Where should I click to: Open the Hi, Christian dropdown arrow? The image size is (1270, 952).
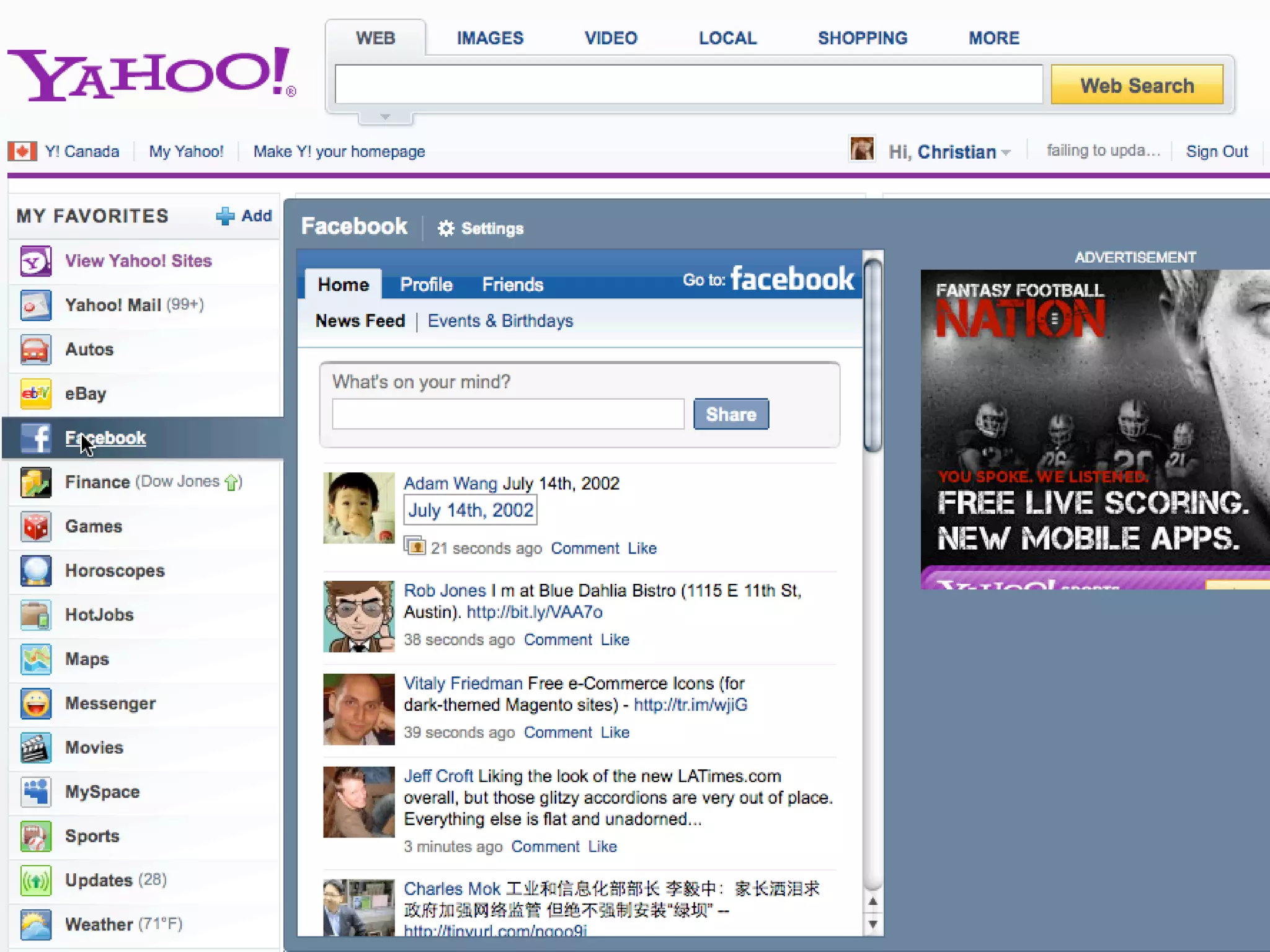[1006, 152]
